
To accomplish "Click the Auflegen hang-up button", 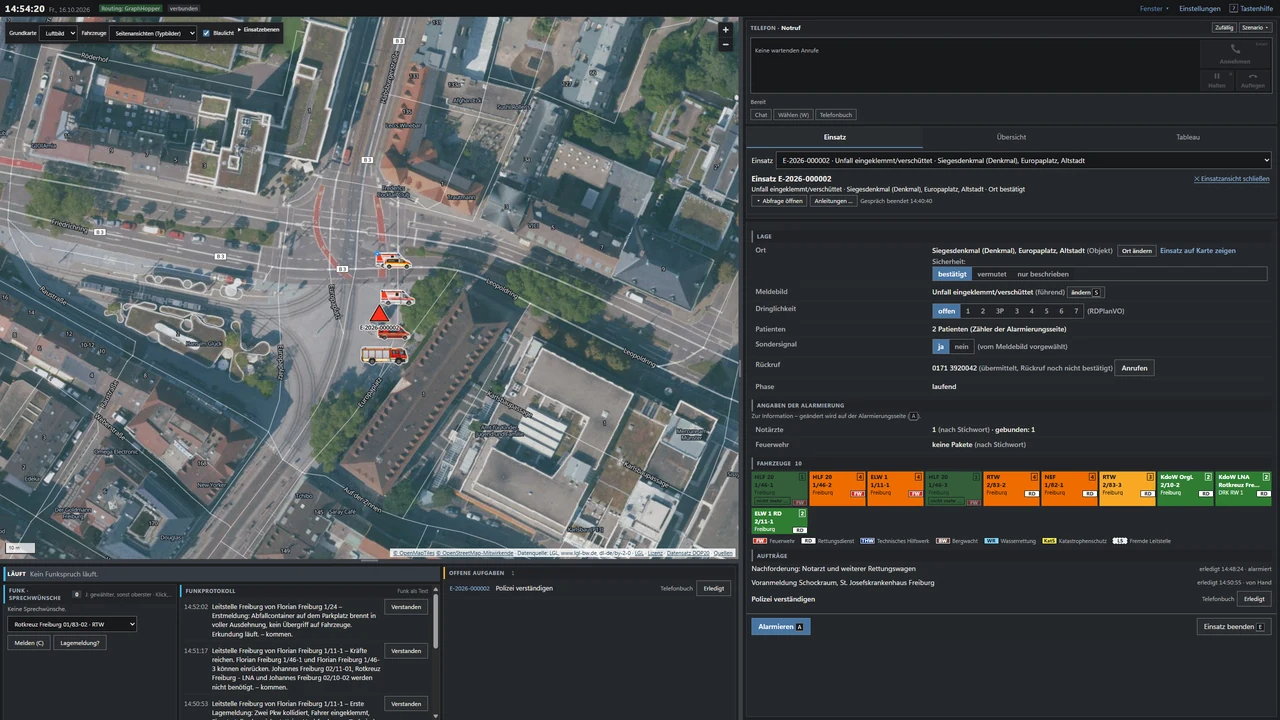I will [1252, 80].
